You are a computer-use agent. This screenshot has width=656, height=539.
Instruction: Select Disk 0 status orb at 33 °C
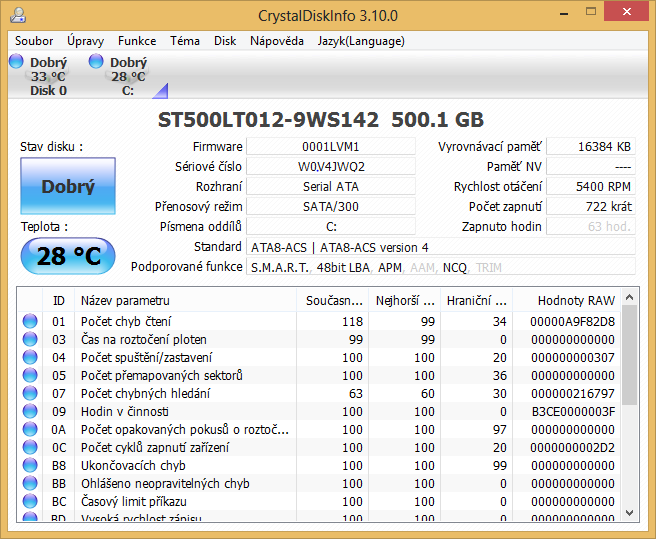click(16, 62)
